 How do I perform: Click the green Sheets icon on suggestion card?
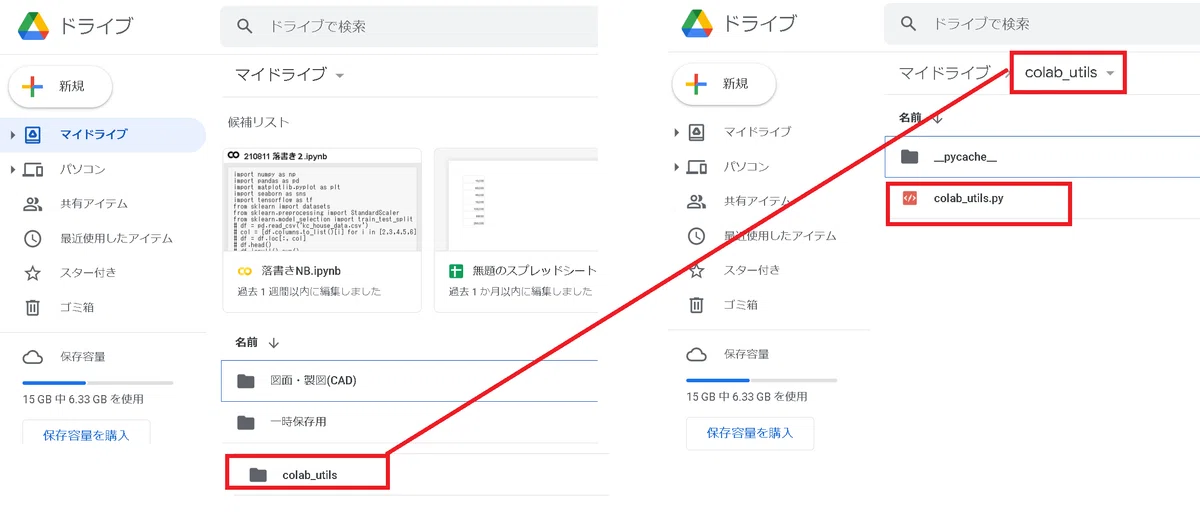click(456, 271)
